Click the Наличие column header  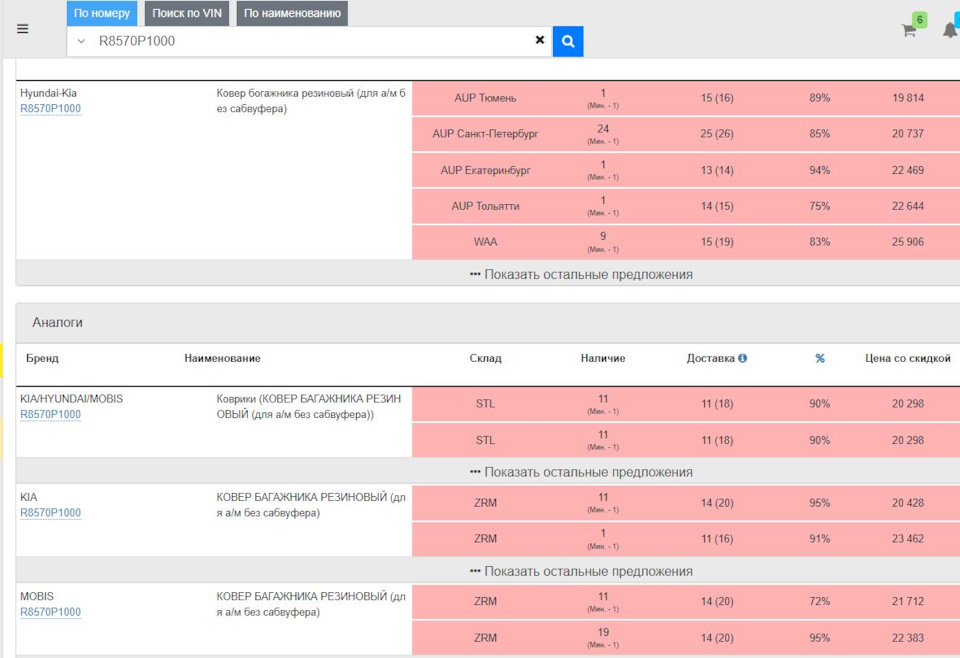point(603,358)
